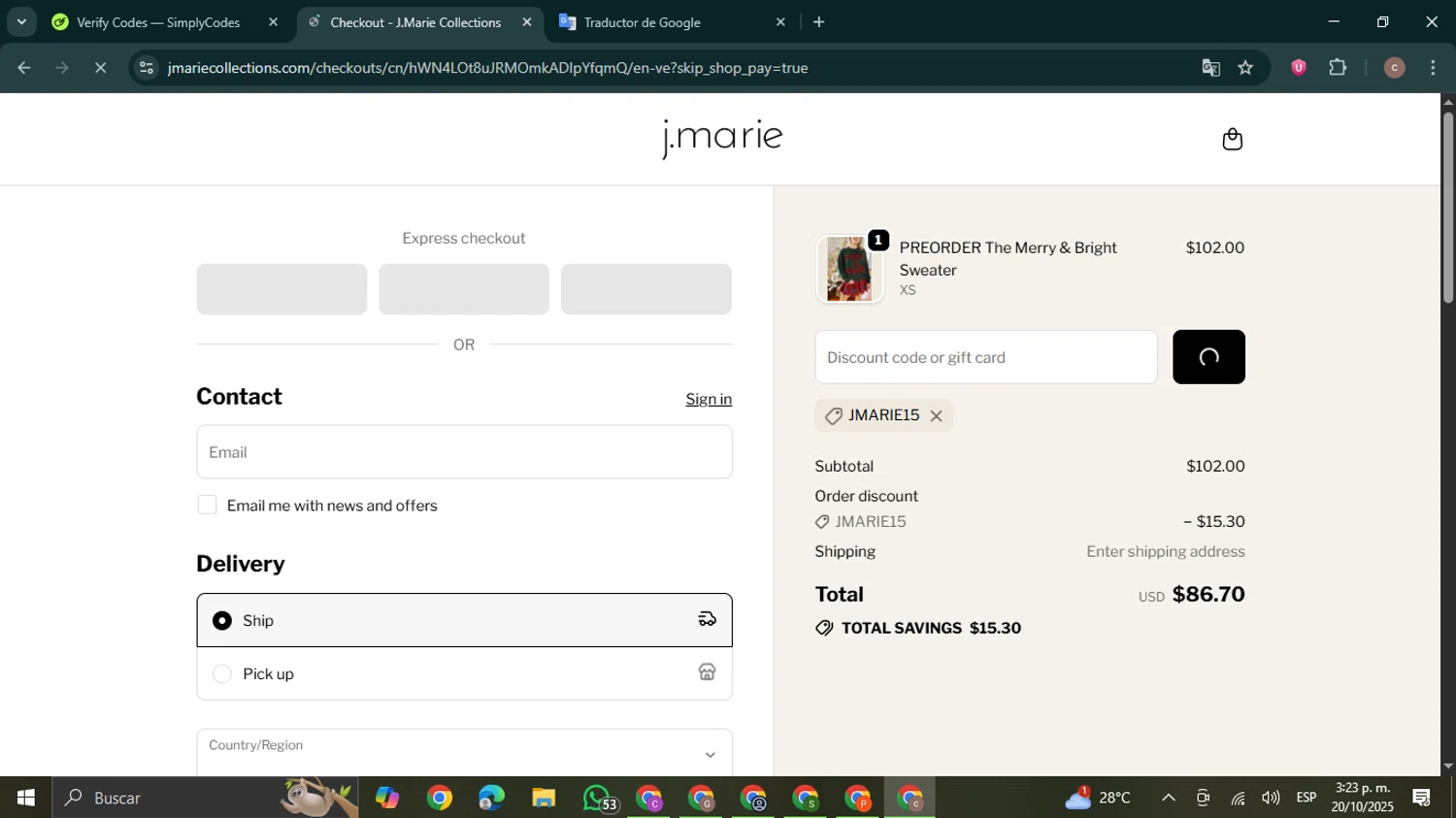Open Chrome profile G taskbar icon
The height and width of the screenshot is (818, 1456).
(701, 798)
